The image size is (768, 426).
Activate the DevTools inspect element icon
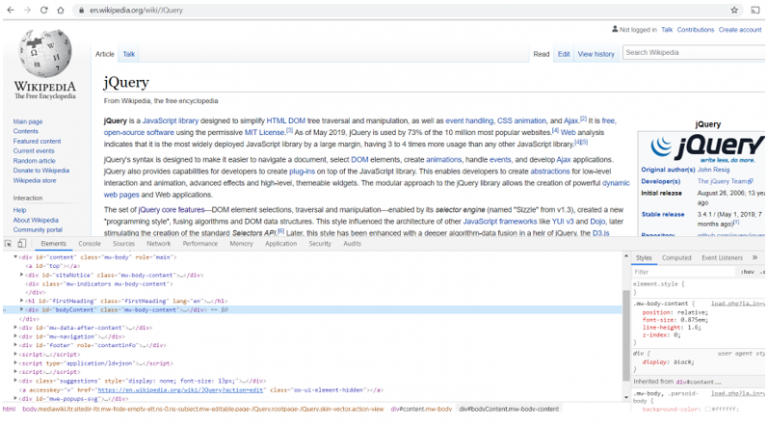8,243
